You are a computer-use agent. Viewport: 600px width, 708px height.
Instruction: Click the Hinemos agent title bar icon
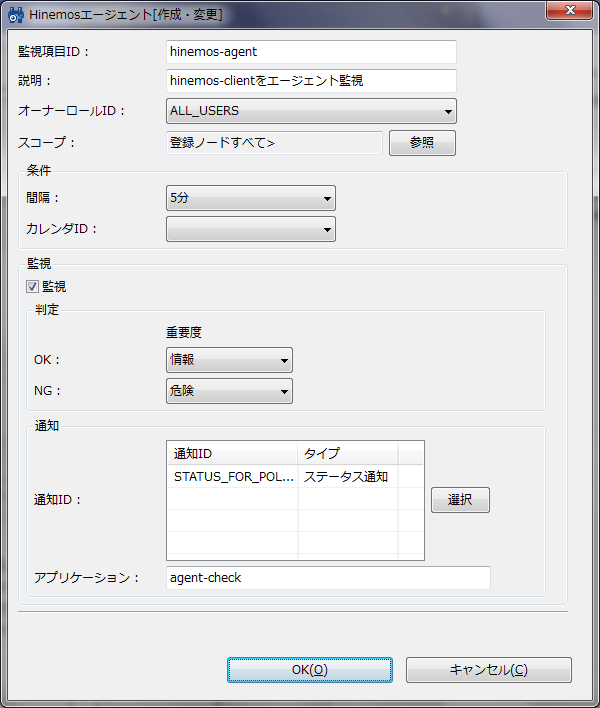16,14
